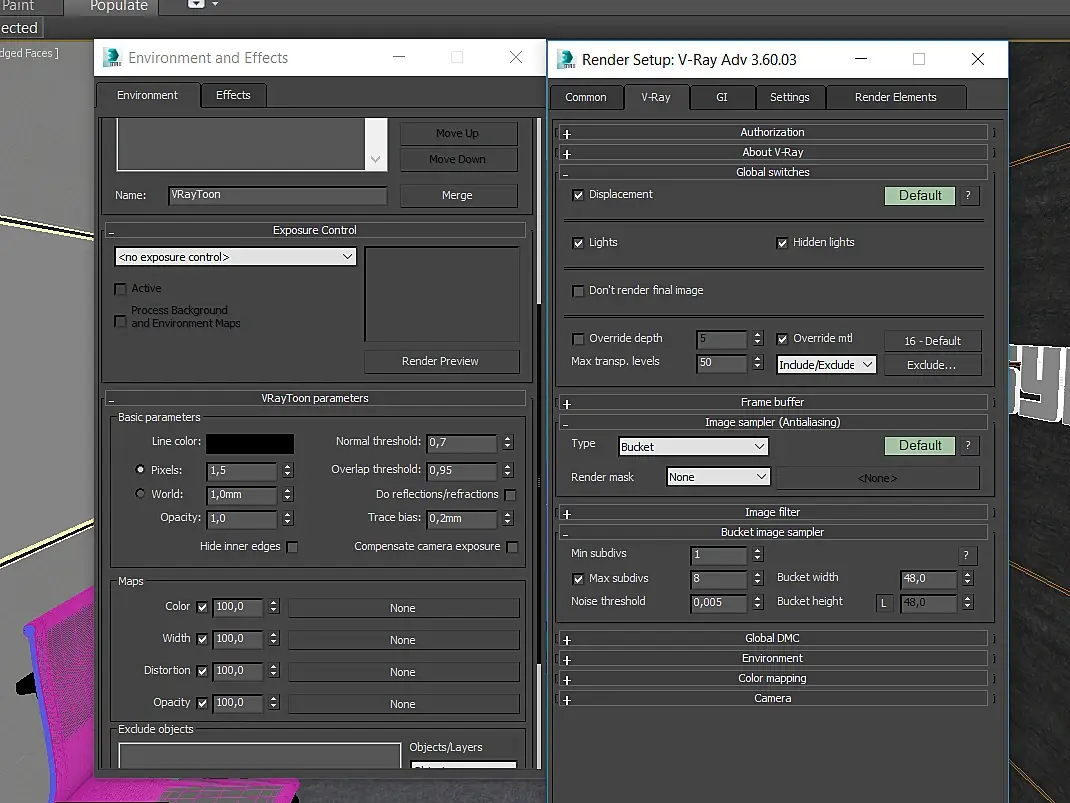Enable Don't render final image
Screen dimensions: 1070x803
tap(578, 291)
